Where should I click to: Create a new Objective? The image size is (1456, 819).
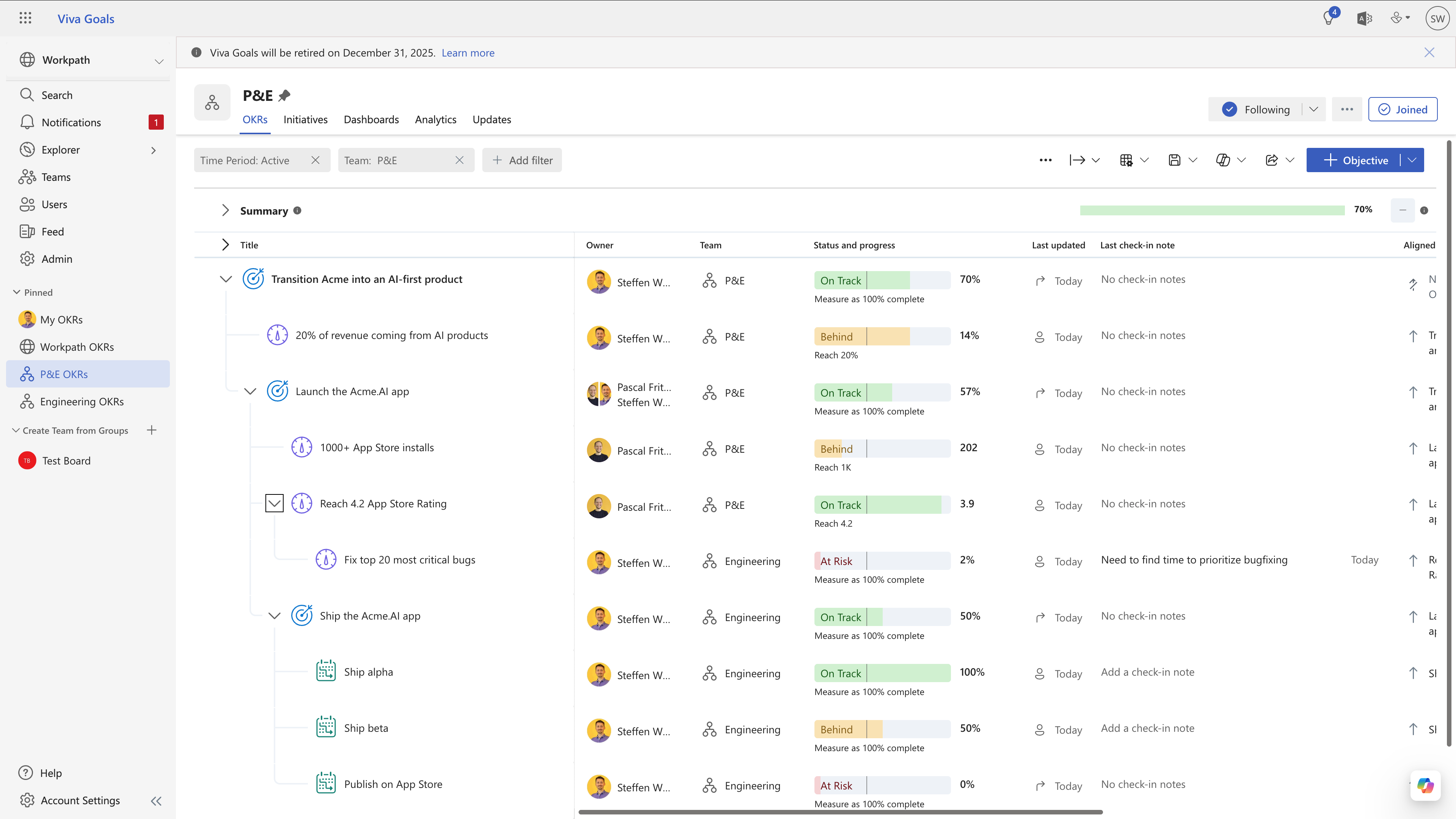click(x=1354, y=160)
